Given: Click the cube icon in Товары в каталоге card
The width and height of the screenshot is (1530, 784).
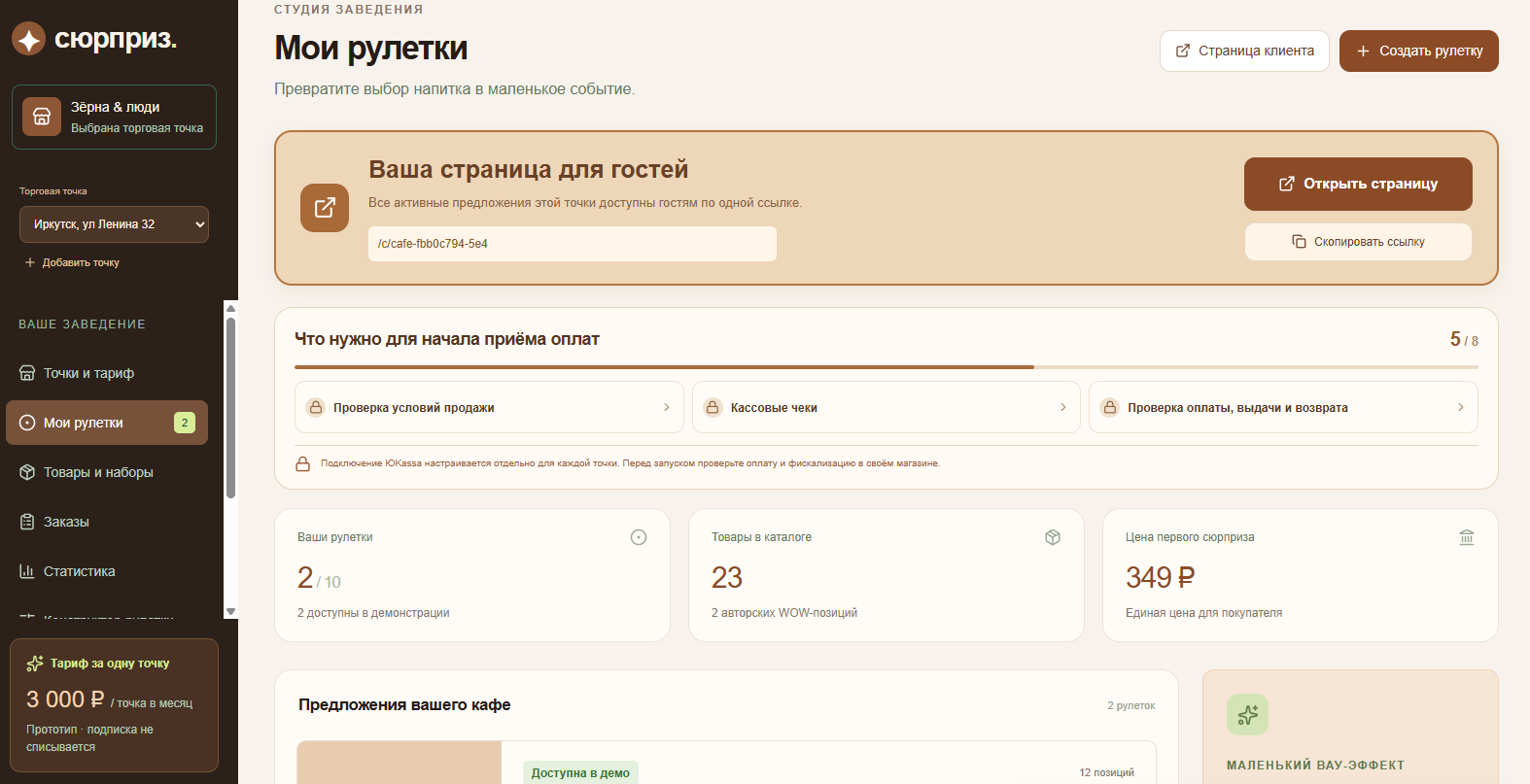Looking at the screenshot, I should coord(1053,537).
